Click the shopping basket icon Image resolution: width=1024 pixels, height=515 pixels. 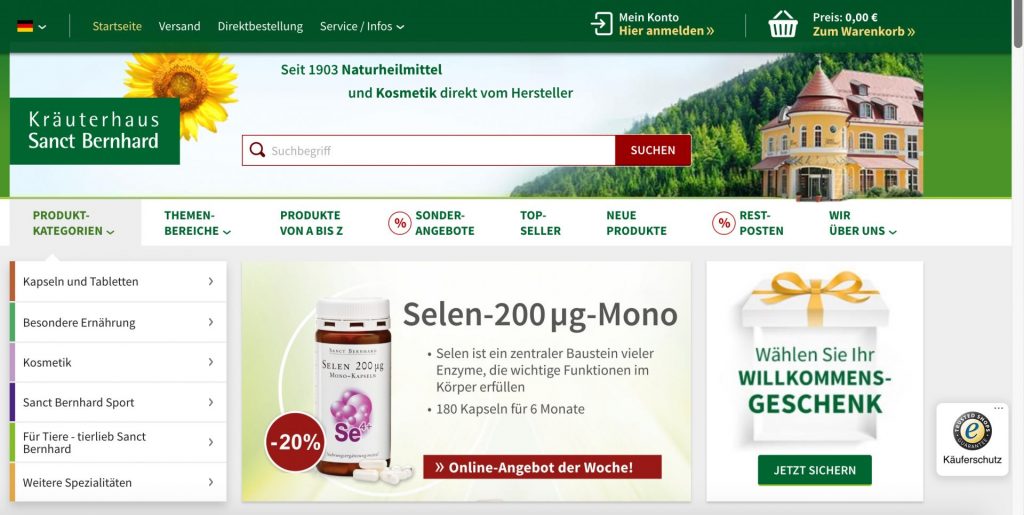coord(783,25)
